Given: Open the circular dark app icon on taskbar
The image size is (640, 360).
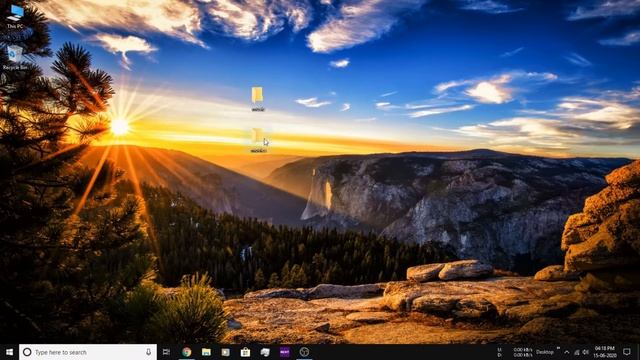Looking at the screenshot, I should pos(304,352).
